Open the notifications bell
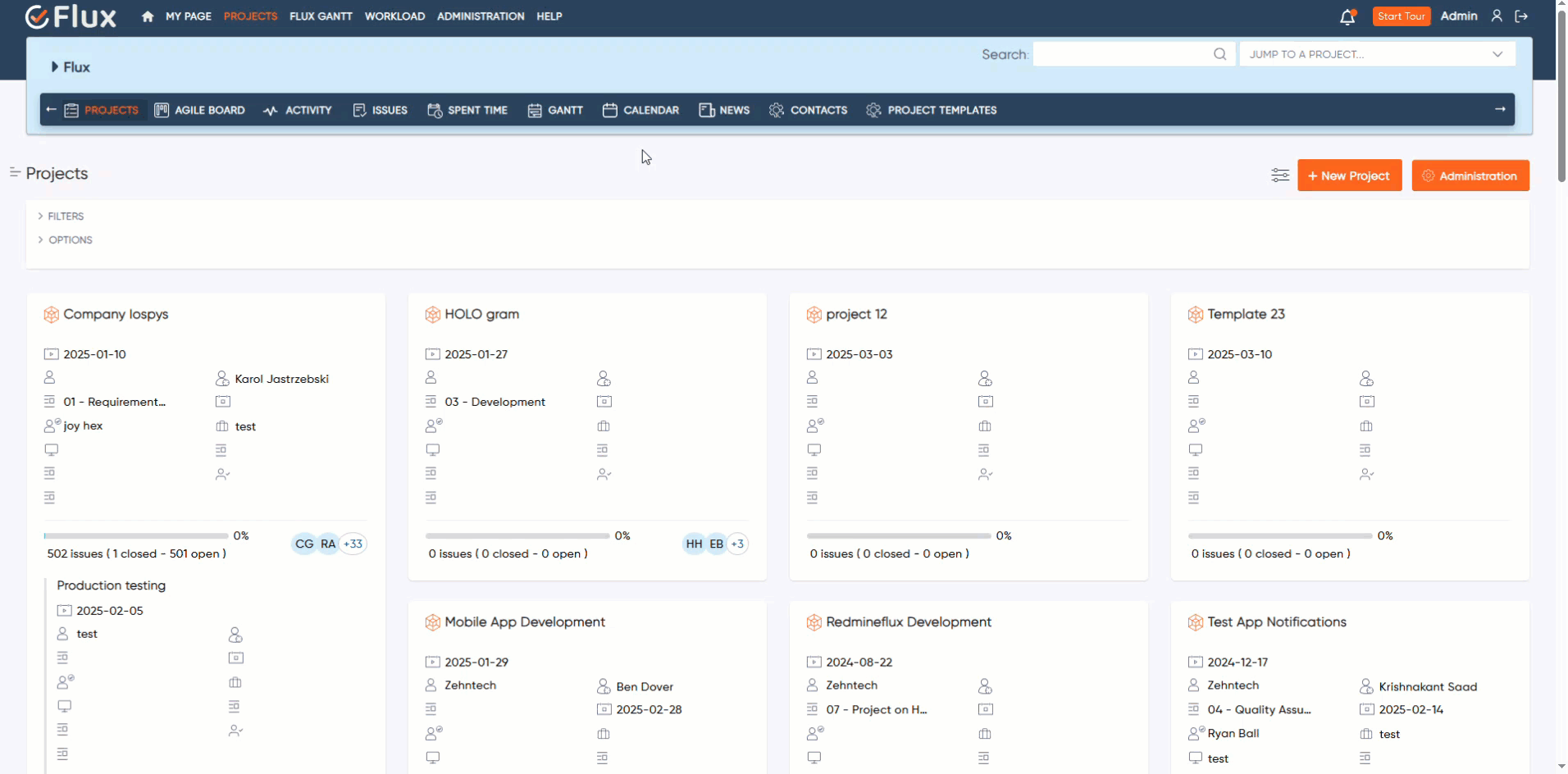Image resolution: width=1568 pixels, height=774 pixels. [1347, 16]
